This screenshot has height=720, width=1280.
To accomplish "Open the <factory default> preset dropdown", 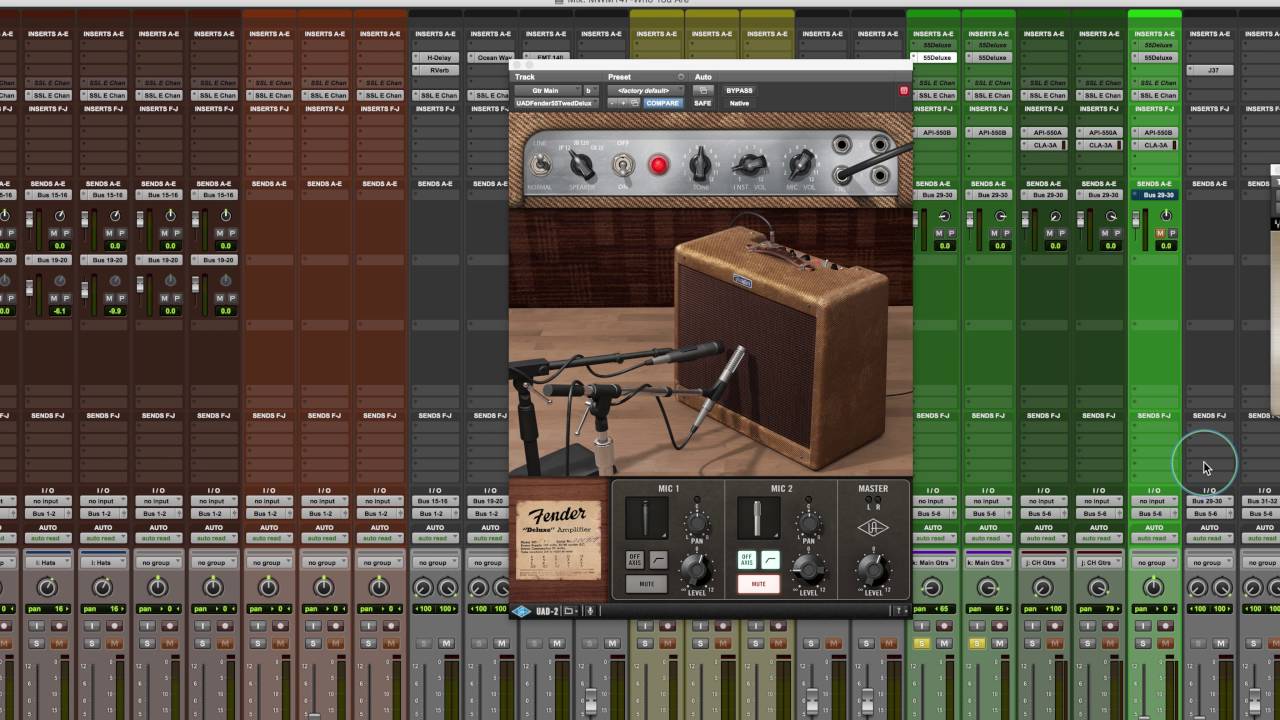I will pos(644,91).
